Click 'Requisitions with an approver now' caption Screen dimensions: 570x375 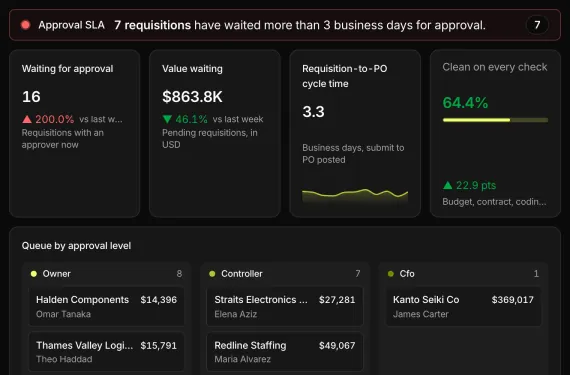(63, 139)
